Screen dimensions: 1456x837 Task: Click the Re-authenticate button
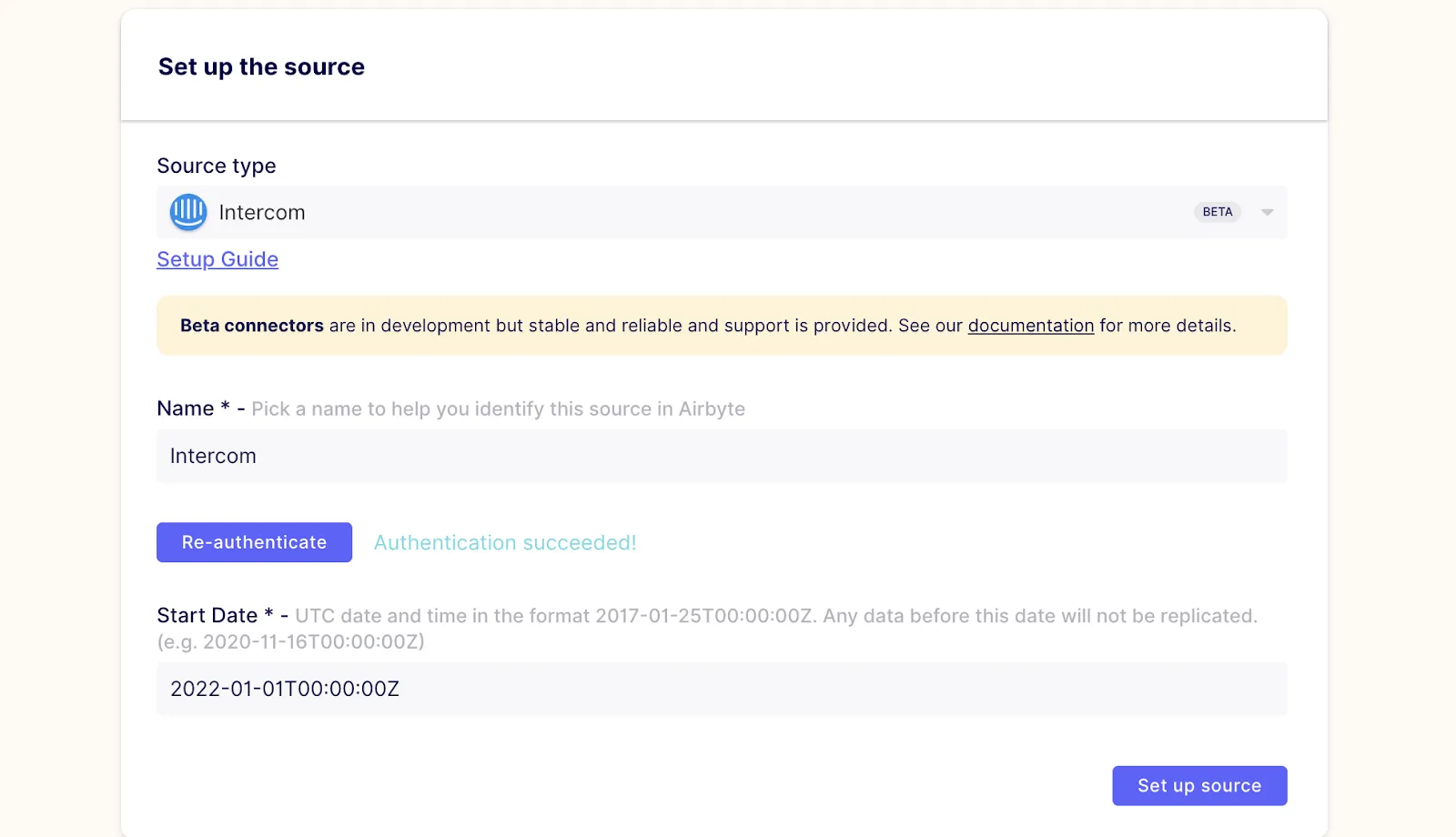(x=254, y=542)
